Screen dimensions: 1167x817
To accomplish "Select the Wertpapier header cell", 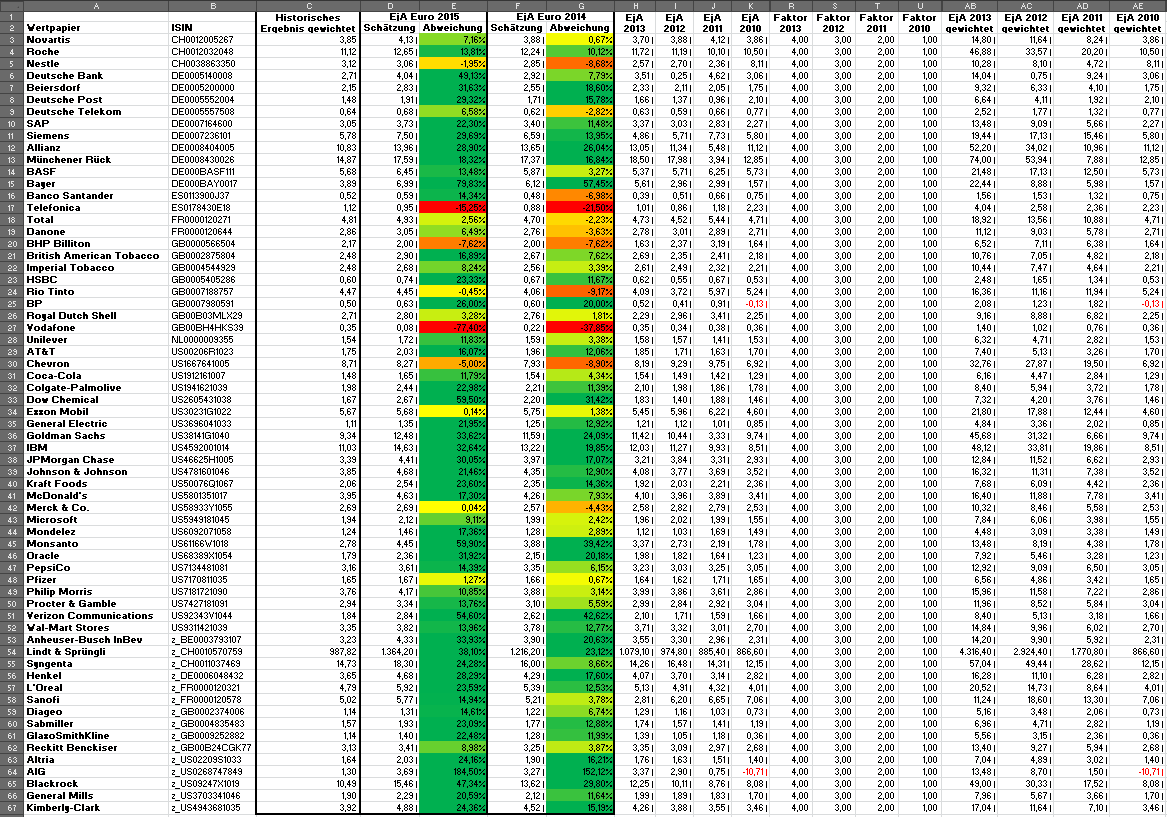I will tap(96, 28).
